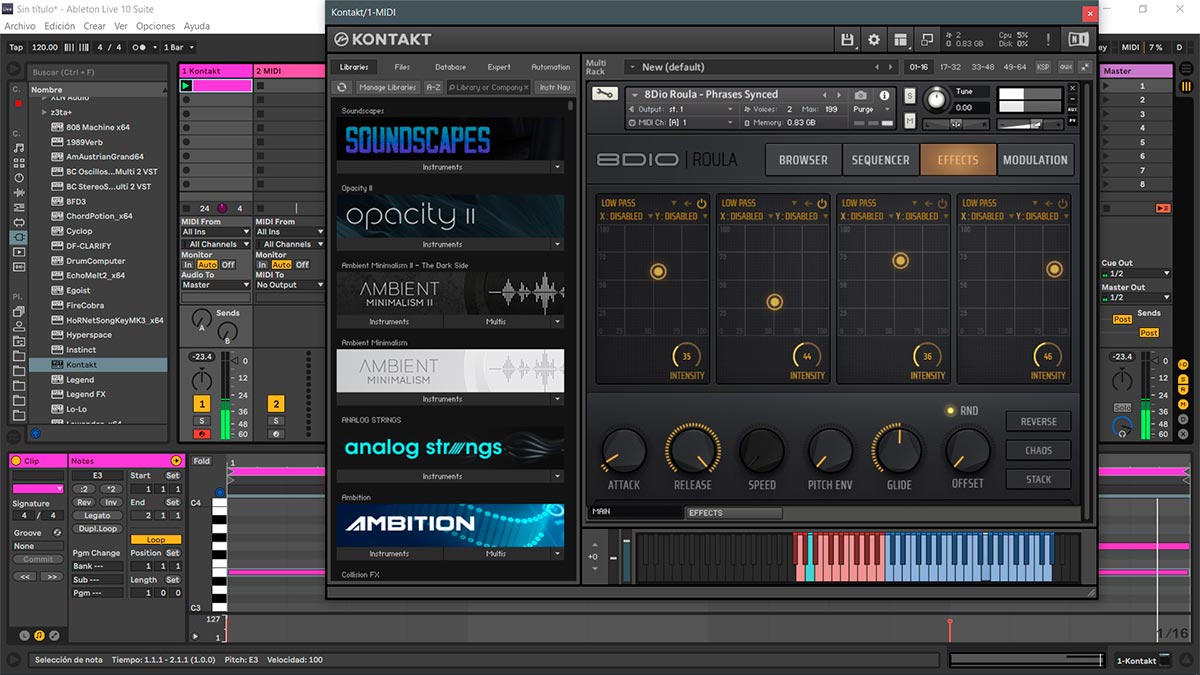
Task: Set track 1 Monitor to Off
Action: point(228,265)
